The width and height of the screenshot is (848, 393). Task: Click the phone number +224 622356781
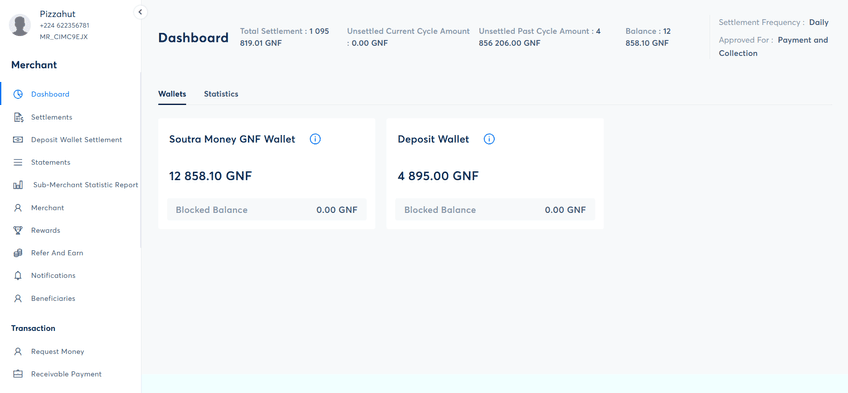point(64,25)
